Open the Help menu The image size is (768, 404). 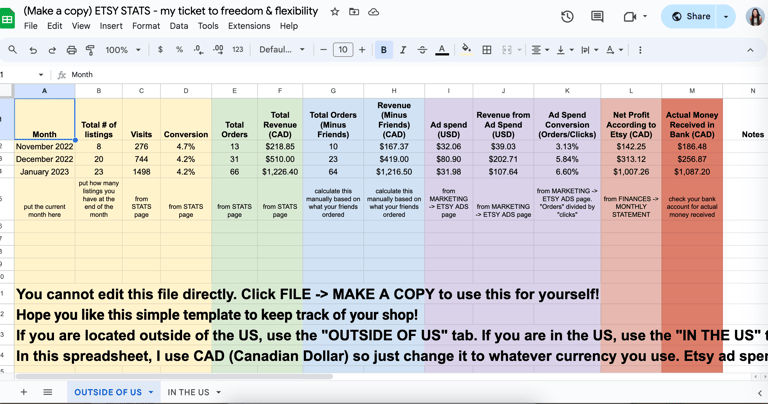pos(289,26)
